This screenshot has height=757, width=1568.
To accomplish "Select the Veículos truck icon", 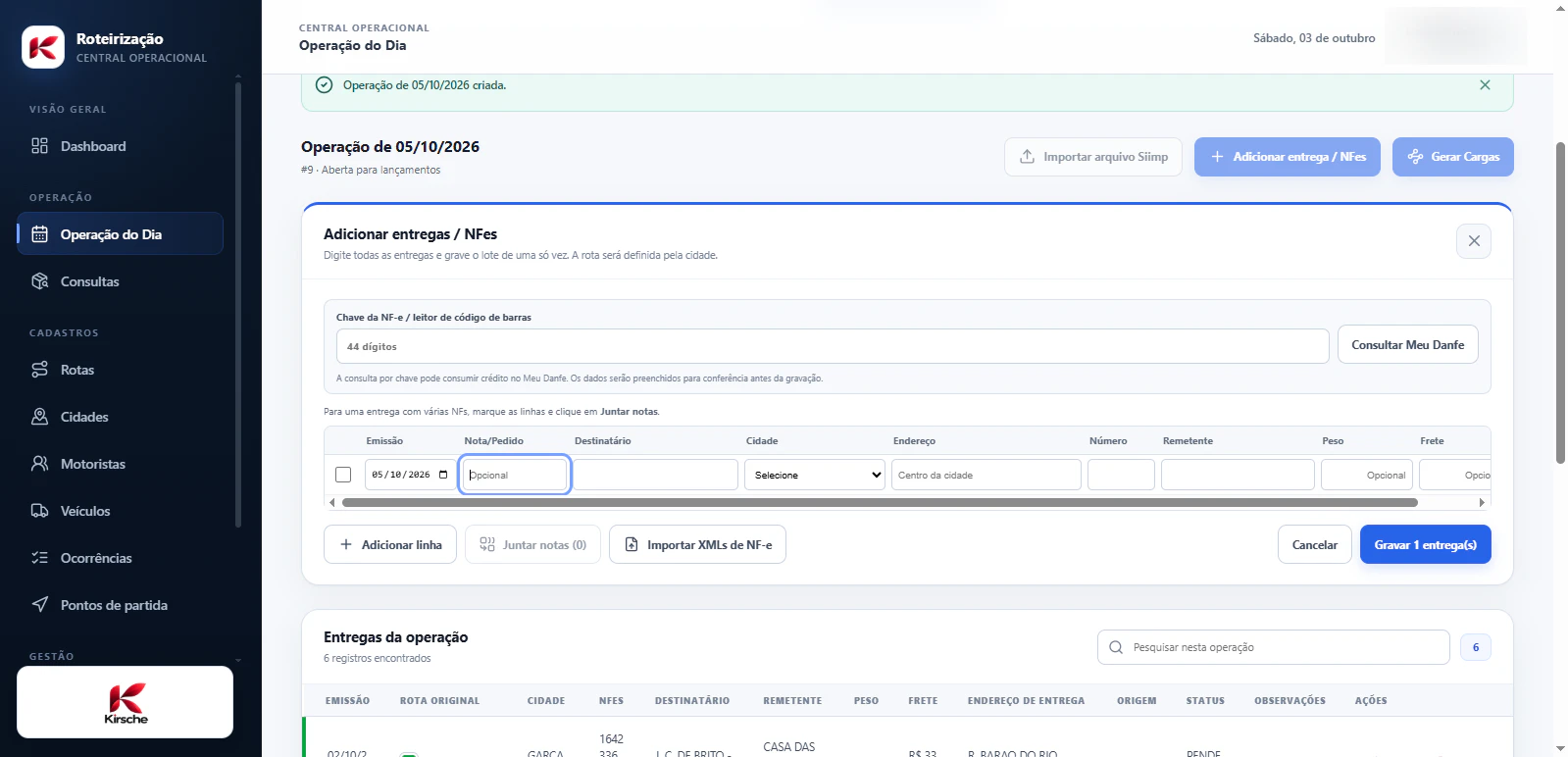I will tap(40, 511).
